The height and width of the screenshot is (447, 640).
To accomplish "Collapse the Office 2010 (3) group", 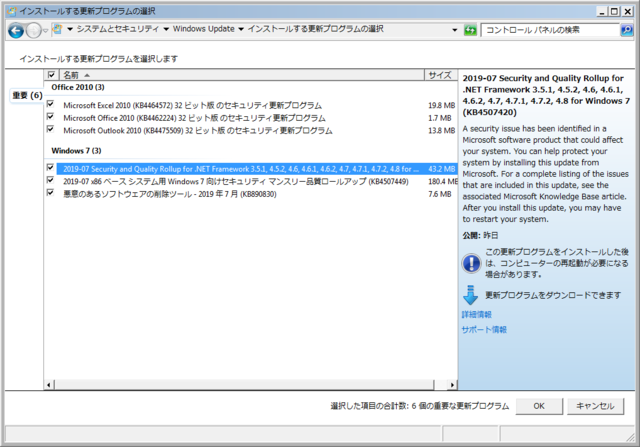I will (x=78, y=87).
